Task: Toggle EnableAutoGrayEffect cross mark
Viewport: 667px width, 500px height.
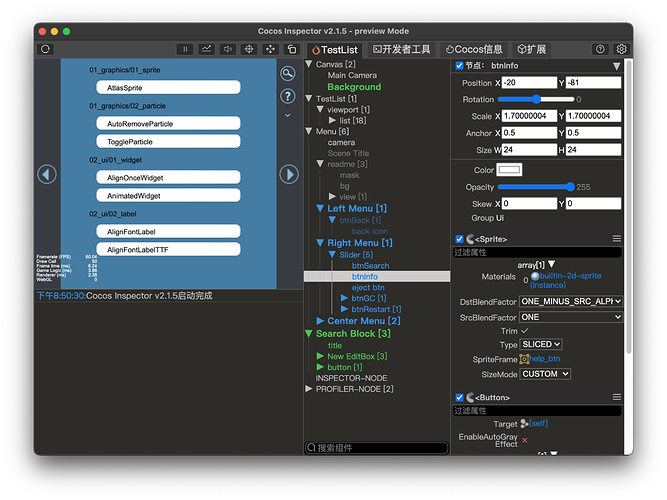Action: [x=524, y=440]
